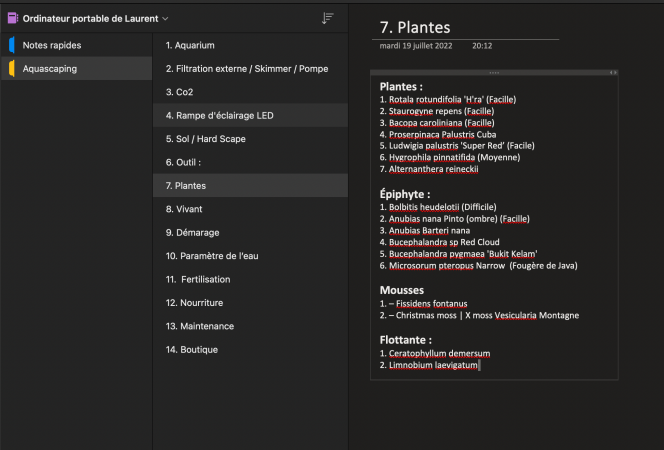Grab the note container top handle dots

pos(494,73)
